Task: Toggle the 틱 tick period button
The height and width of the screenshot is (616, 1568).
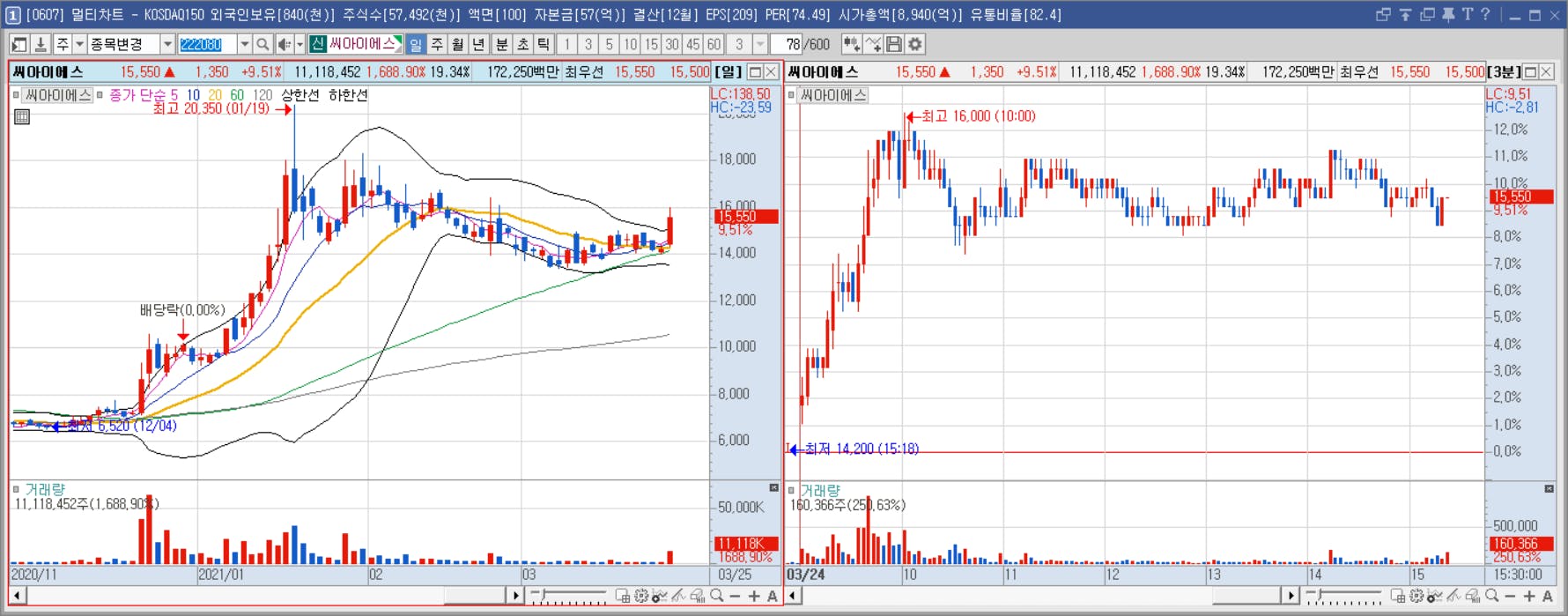Action: (544, 44)
